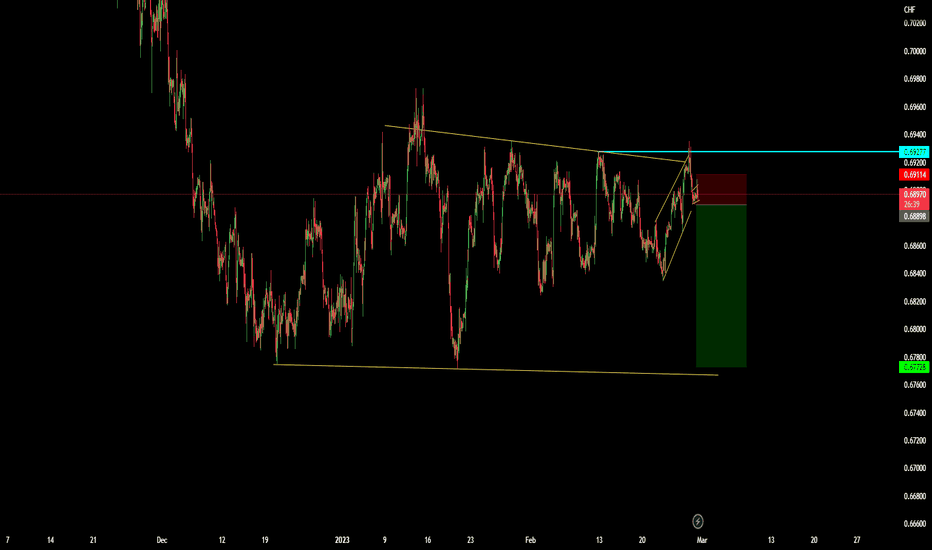
Task: Click the 2023 label on time axis
Action: [x=342, y=540]
